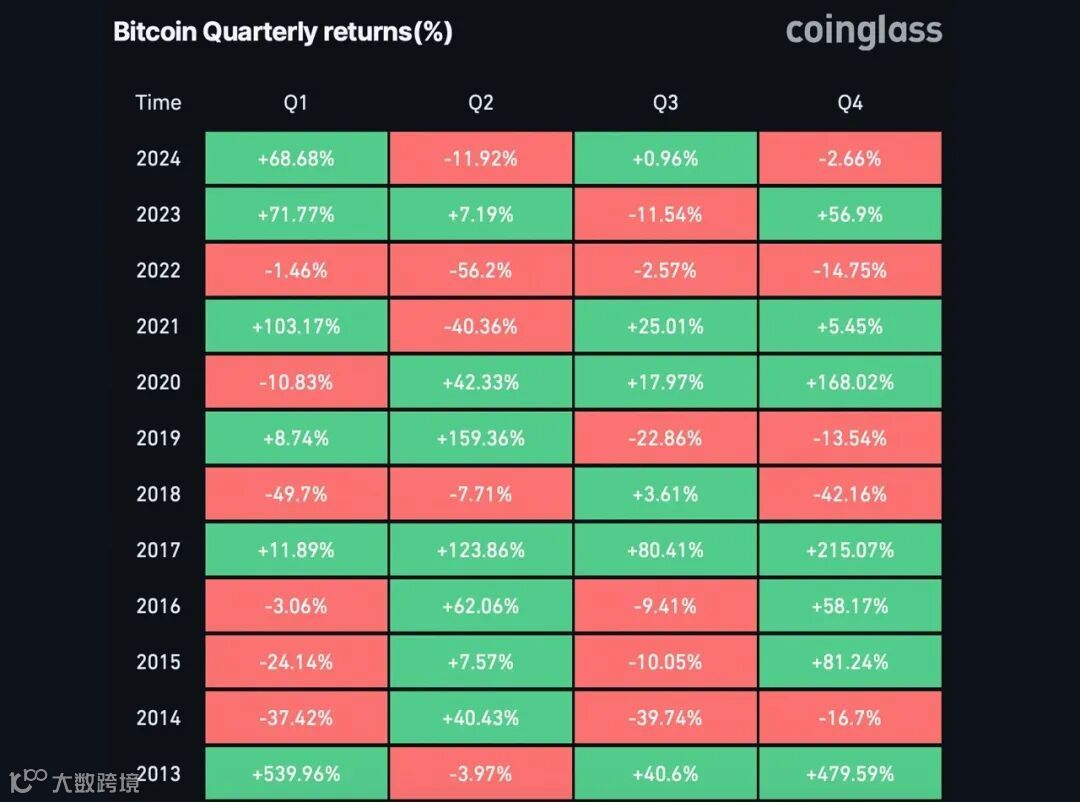1080x802 pixels.
Task: Select the 2017 row label
Action: (x=158, y=550)
